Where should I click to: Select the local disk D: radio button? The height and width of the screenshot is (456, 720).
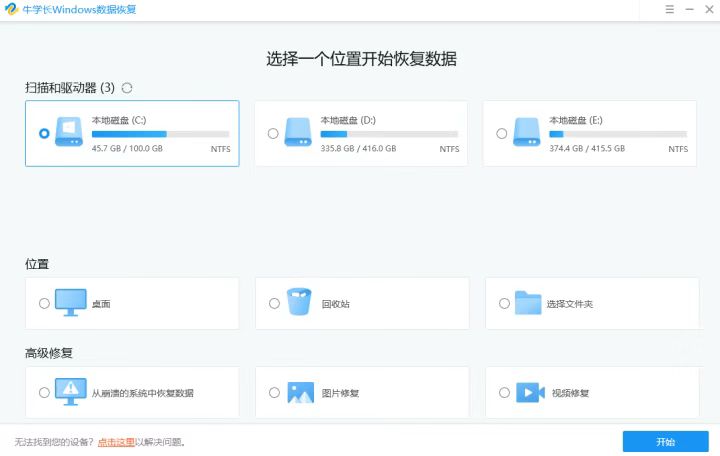click(x=273, y=133)
